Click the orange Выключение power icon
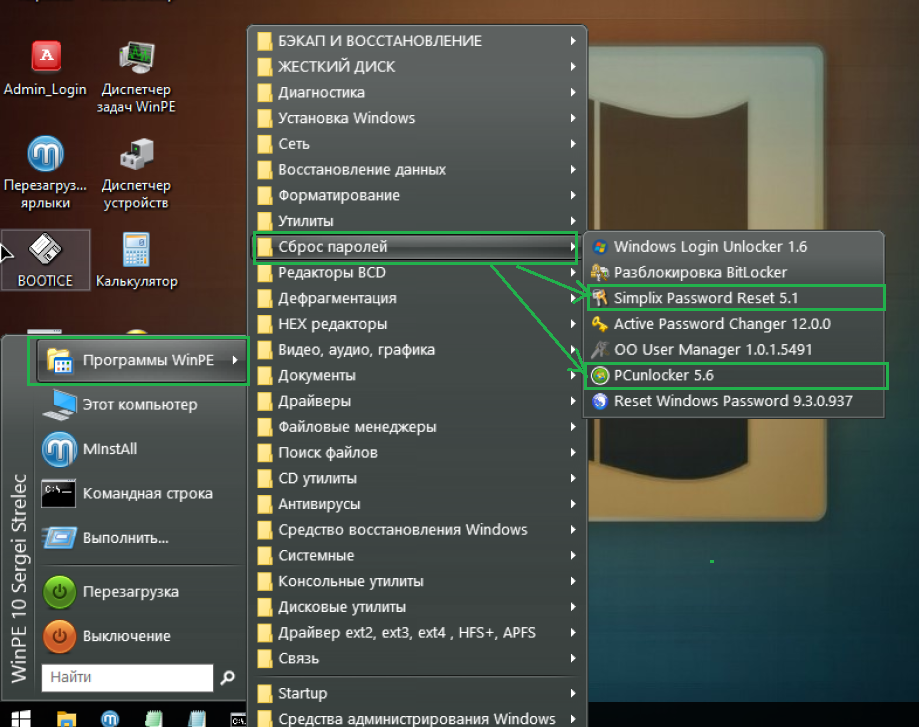 [59, 637]
